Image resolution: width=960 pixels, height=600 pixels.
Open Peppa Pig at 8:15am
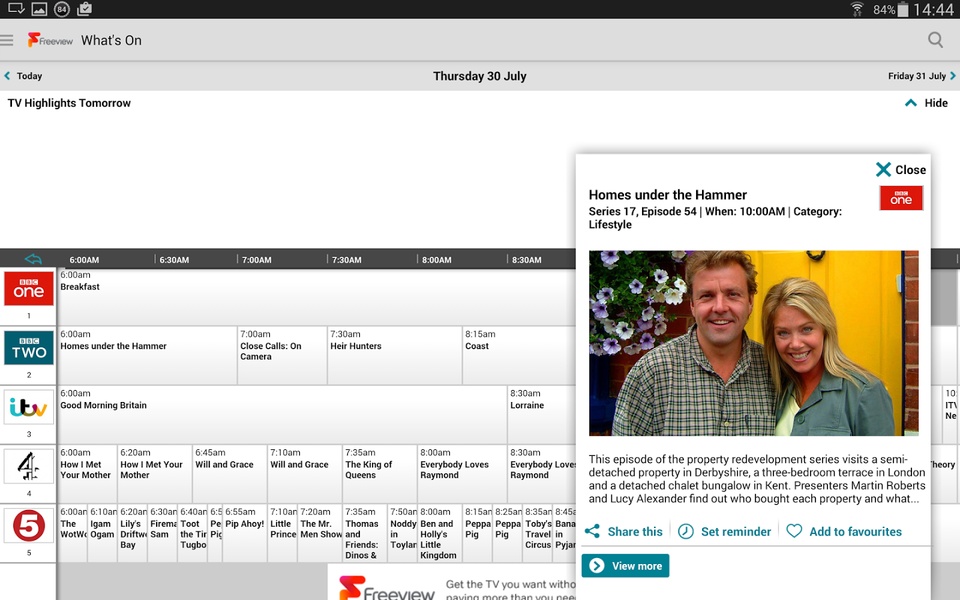(x=478, y=533)
